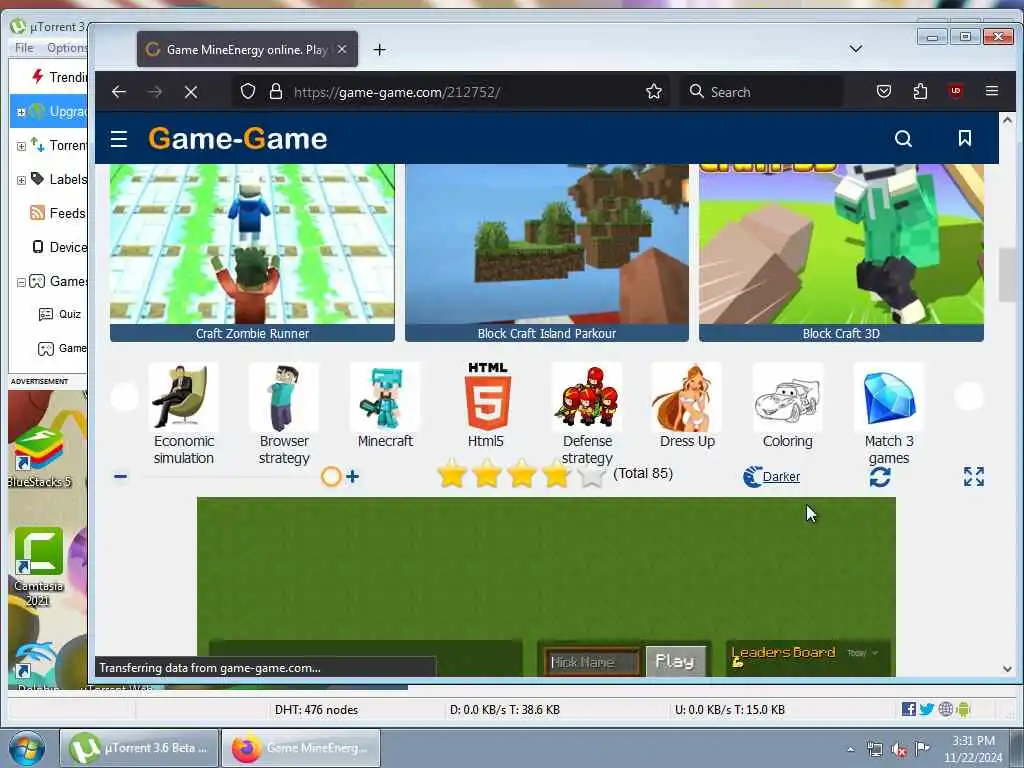Open the Economic simulation category
Viewport: 1024px width, 768px height.
[x=184, y=415]
